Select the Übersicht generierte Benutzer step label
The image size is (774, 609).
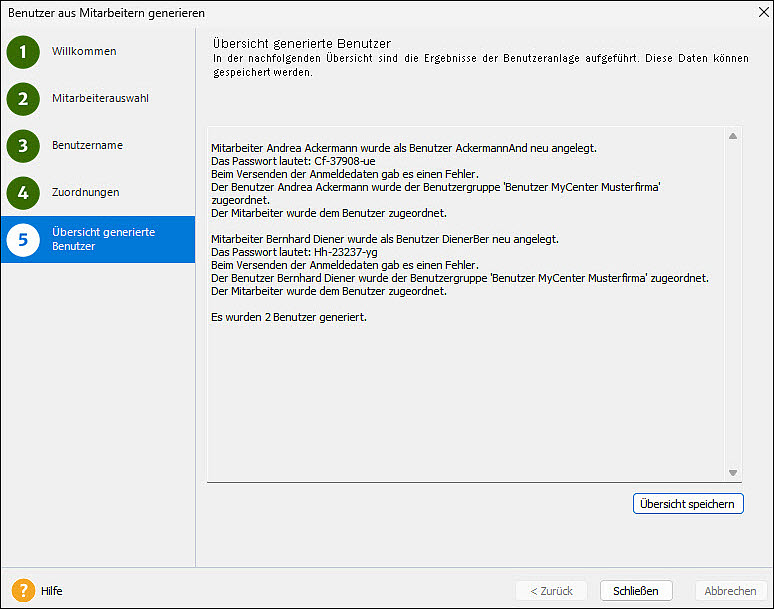point(103,239)
